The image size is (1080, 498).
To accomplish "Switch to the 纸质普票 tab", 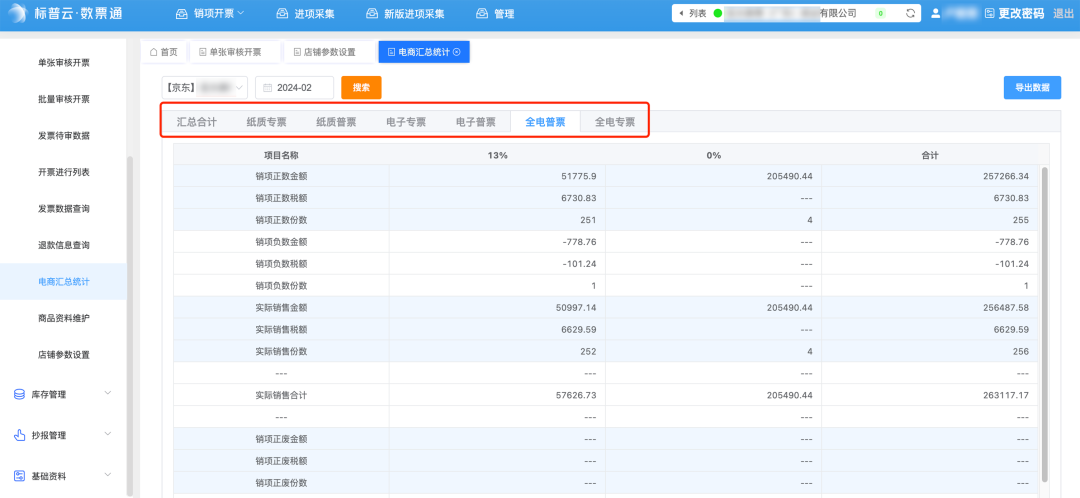I will 336,122.
